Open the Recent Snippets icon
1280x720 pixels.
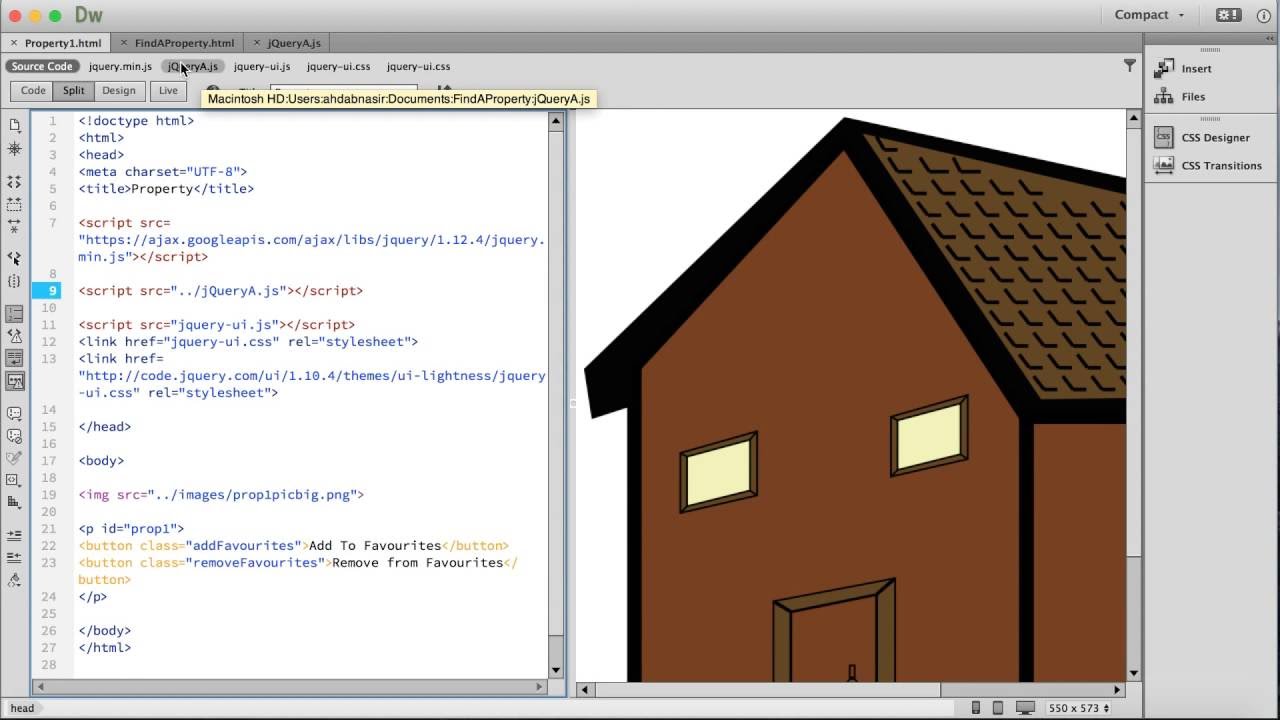pyautogui.click(x=15, y=480)
